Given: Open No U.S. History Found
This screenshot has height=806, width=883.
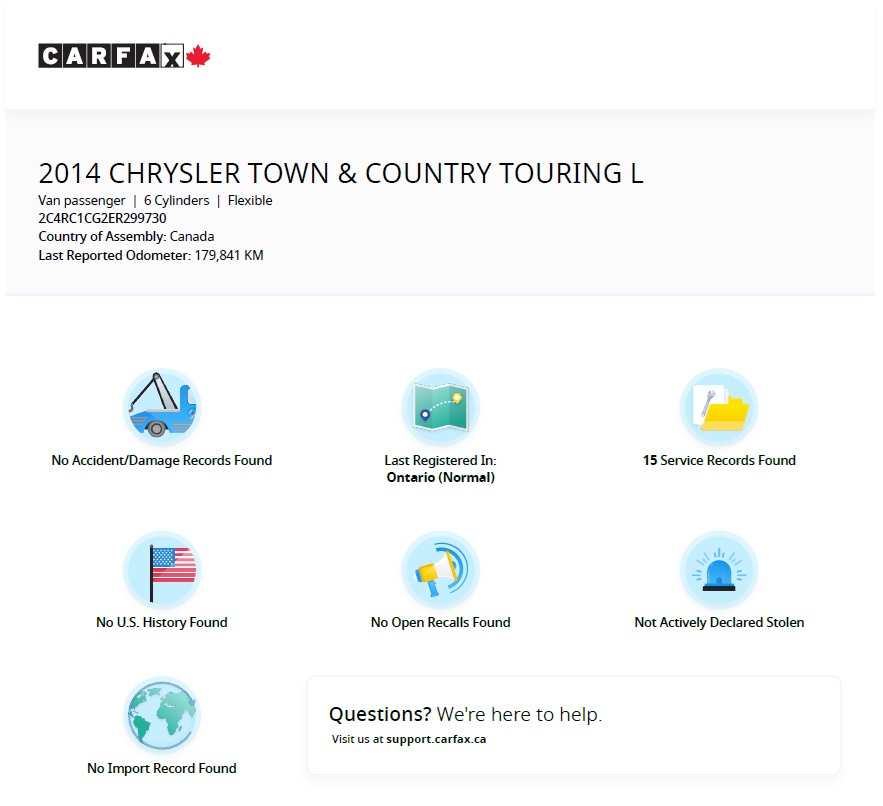Looking at the screenshot, I should point(162,622).
